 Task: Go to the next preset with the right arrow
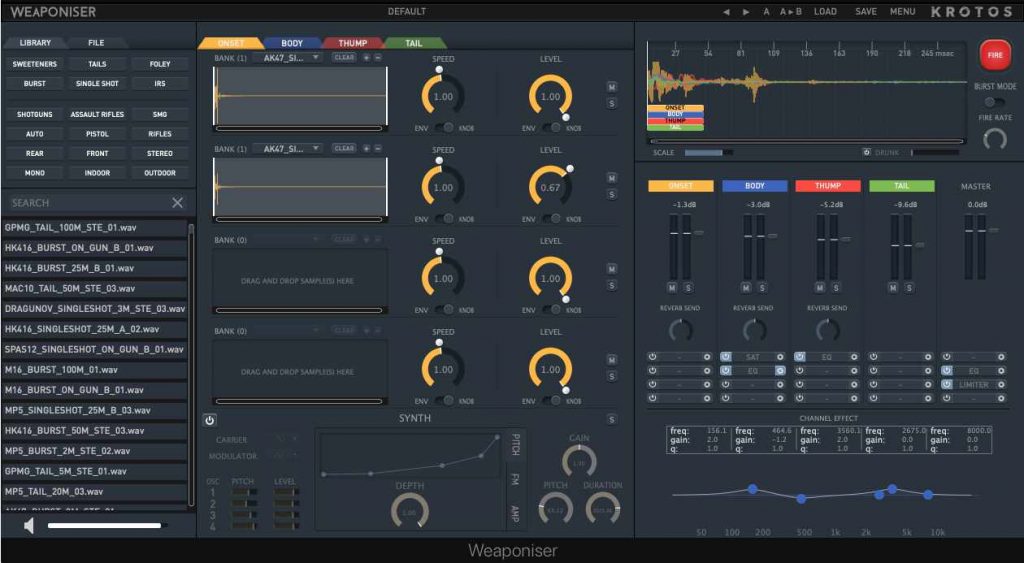pos(746,12)
